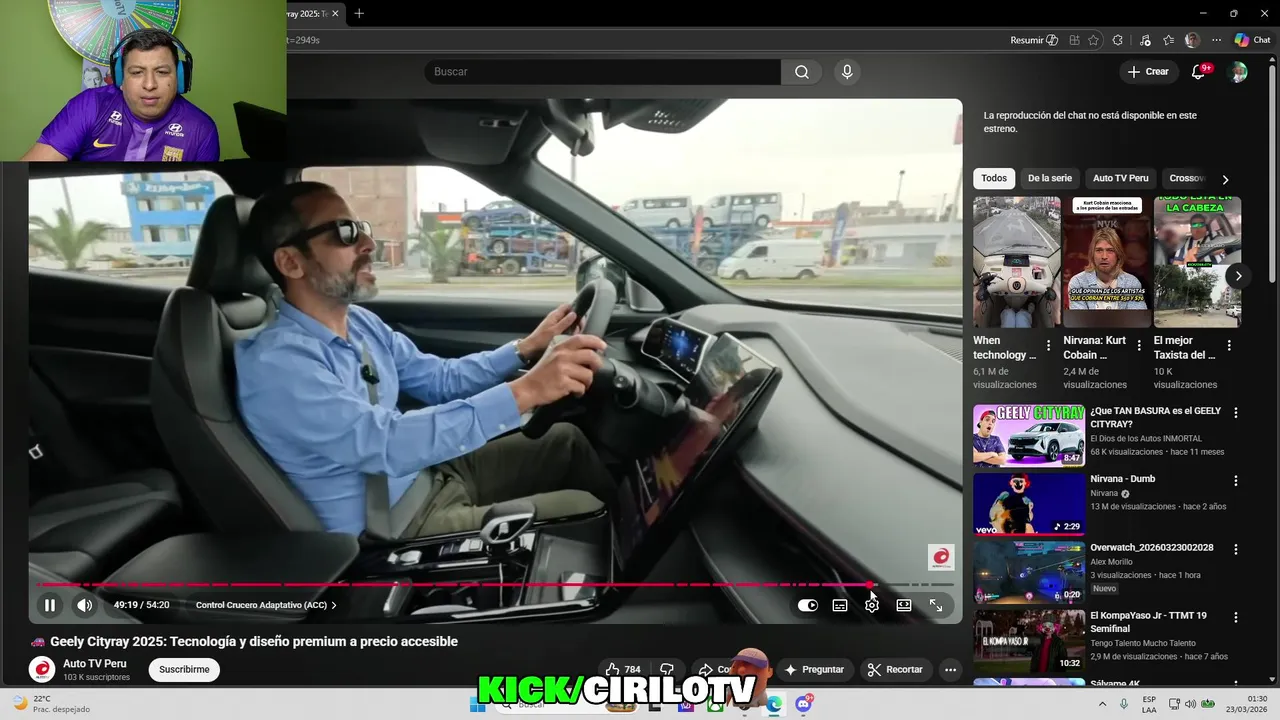Open browser favorites list icon

point(1168,40)
